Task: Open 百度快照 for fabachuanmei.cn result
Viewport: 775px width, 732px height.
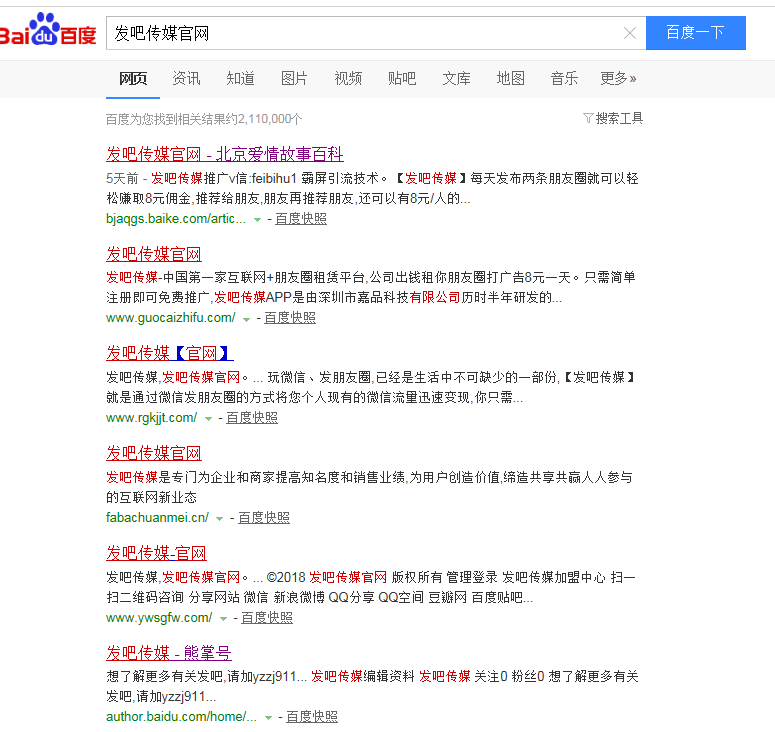Action: click(x=264, y=517)
